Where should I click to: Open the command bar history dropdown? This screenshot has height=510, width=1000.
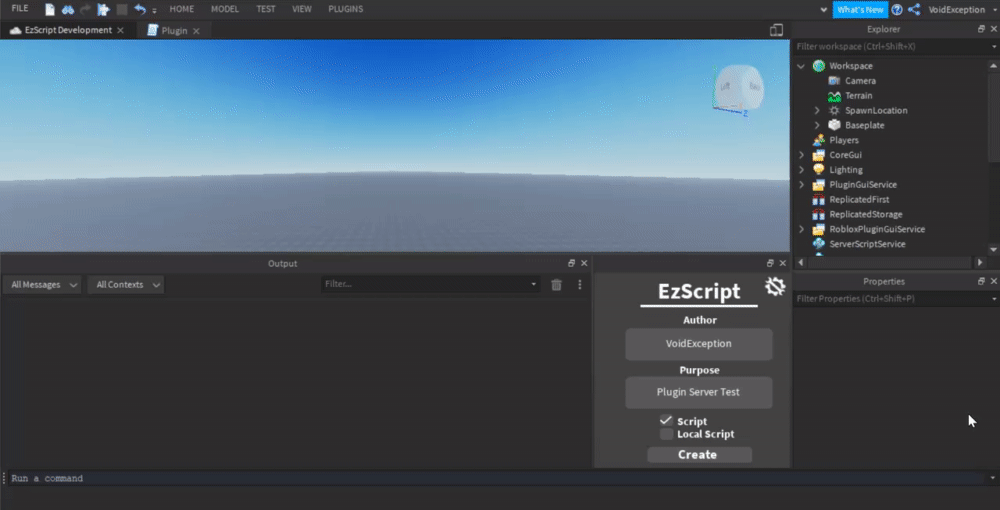[x=992, y=478]
